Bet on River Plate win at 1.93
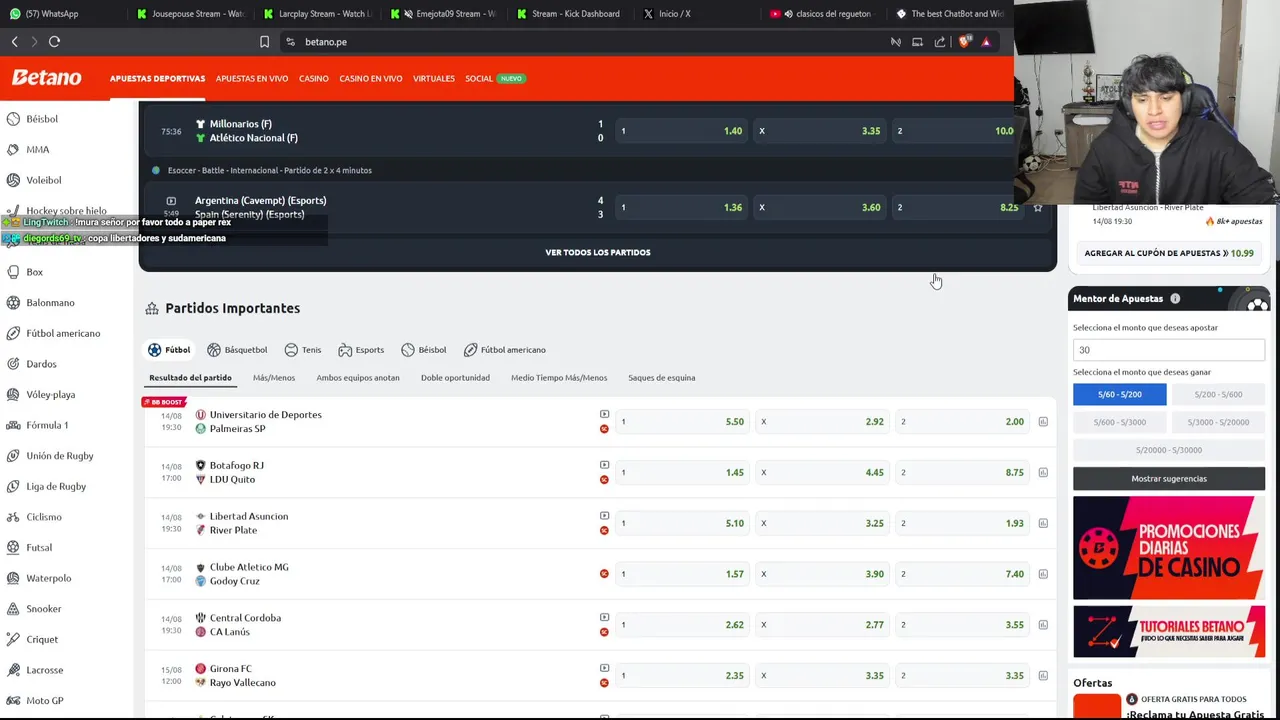The width and height of the screenshot is (1280, 720). [962, 523]
